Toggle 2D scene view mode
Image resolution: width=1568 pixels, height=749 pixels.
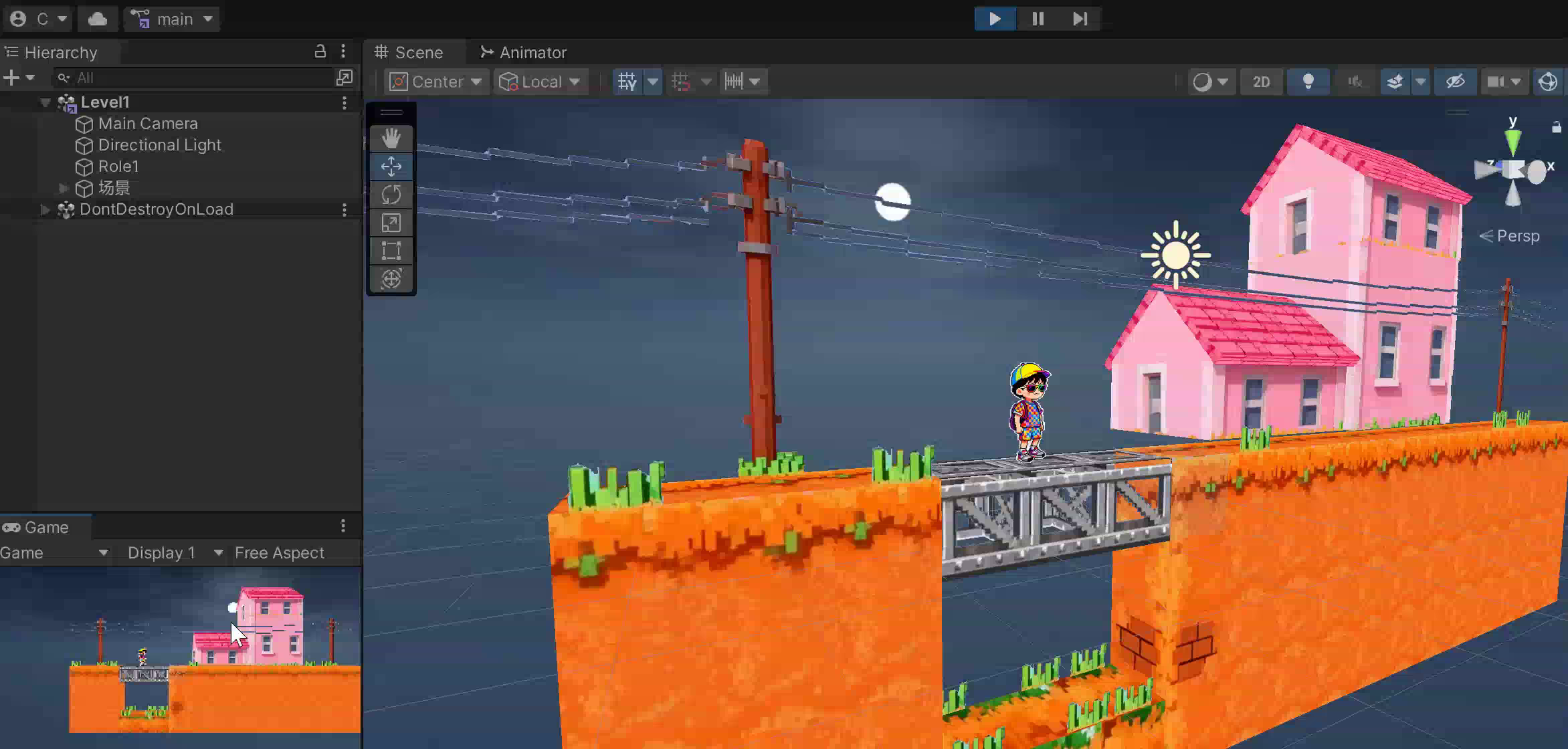pyautogui.click(x=1261, y=82)
